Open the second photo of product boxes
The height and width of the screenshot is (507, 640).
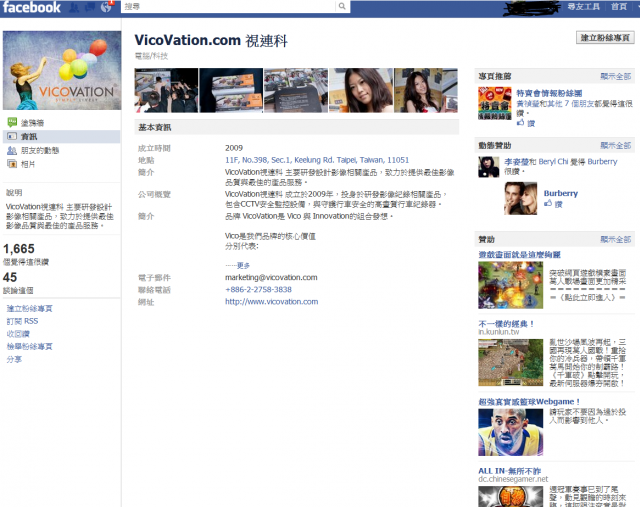click(x=231, y=90)
